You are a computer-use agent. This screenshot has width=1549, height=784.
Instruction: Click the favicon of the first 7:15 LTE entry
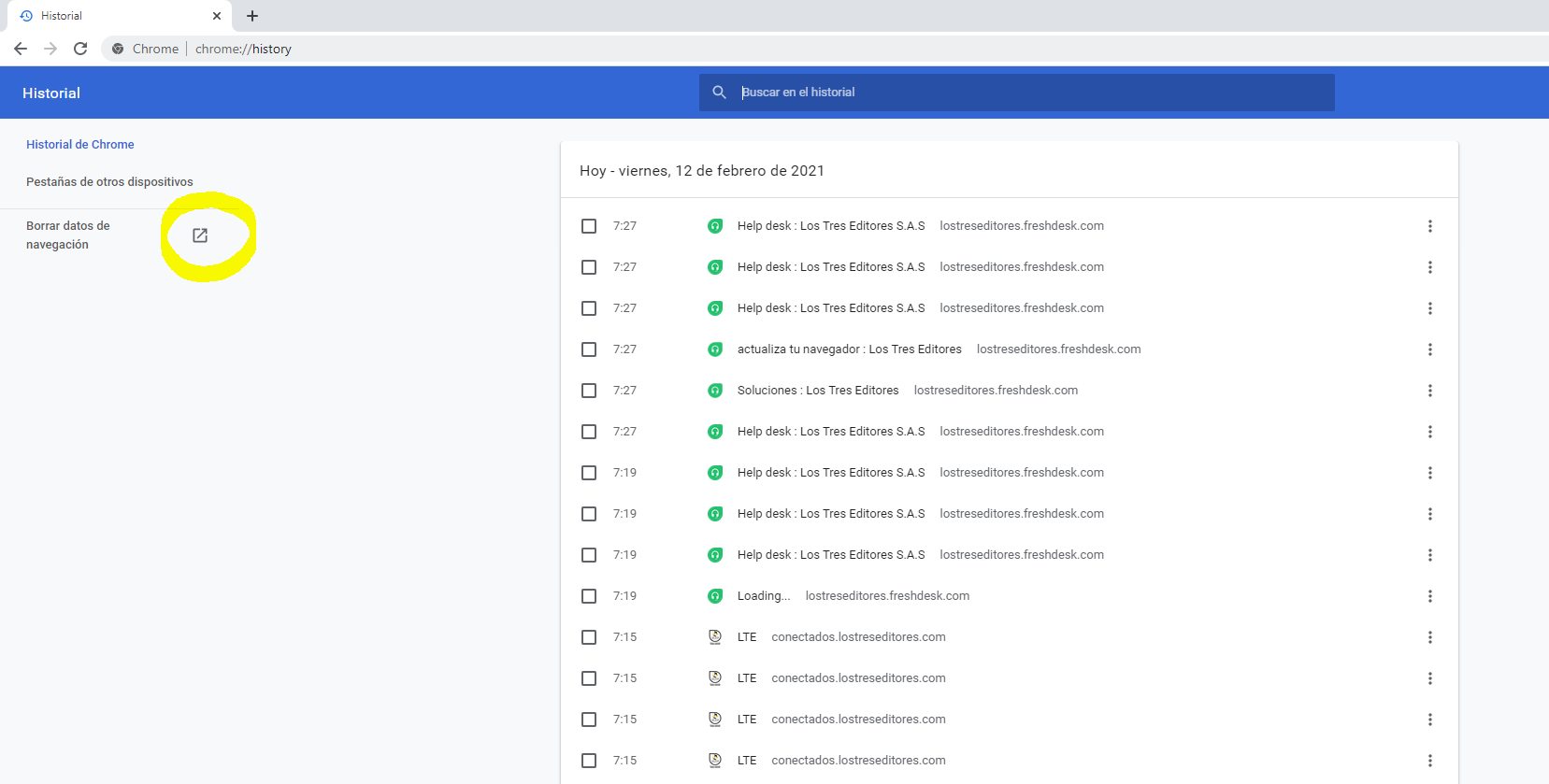point(715,637)
